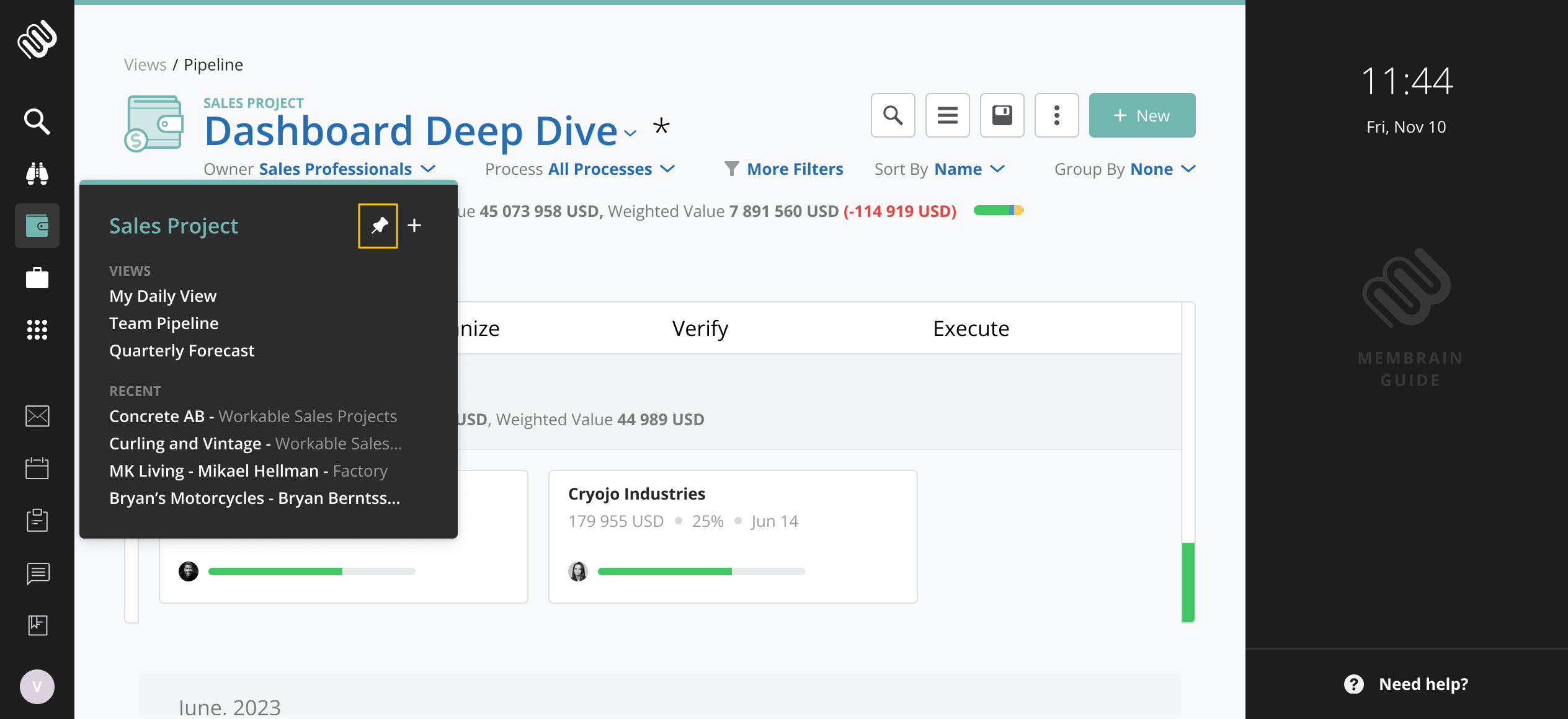Click the Fri, Nov 10 date
Viewport: 1568px width, 719px height.
[1406, 127]
